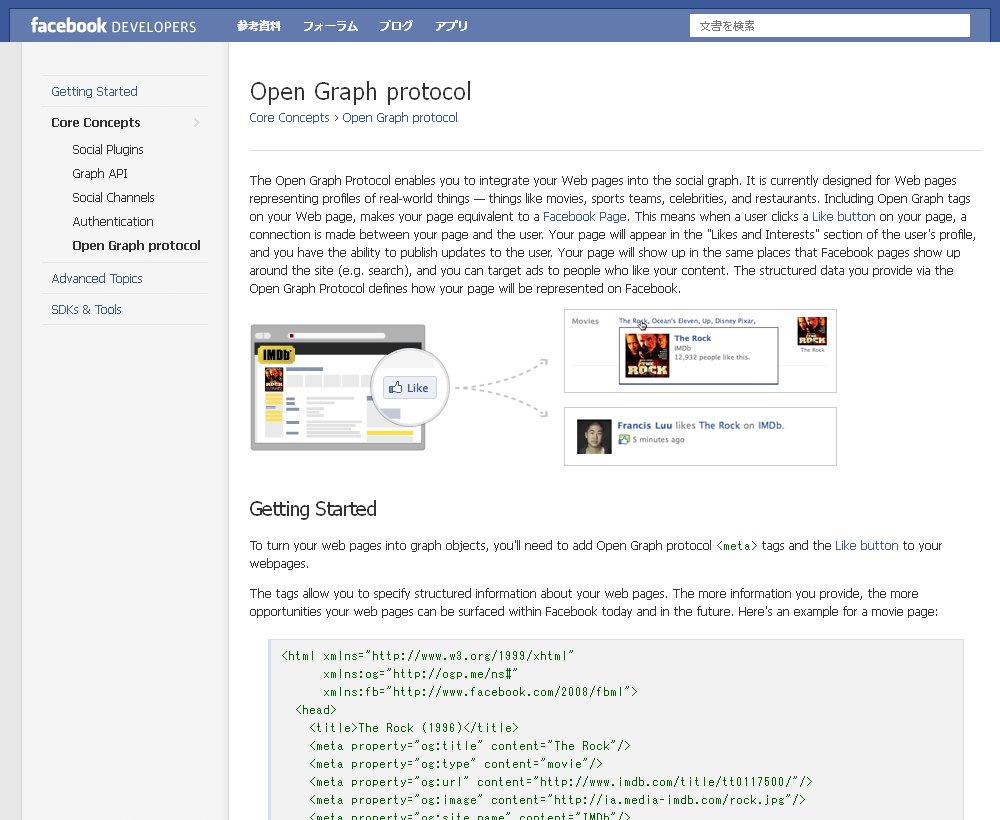Viewport: 1000px width, 820px height.
Task: Open the Social Channels sidebar item
Action: point(113,198)
